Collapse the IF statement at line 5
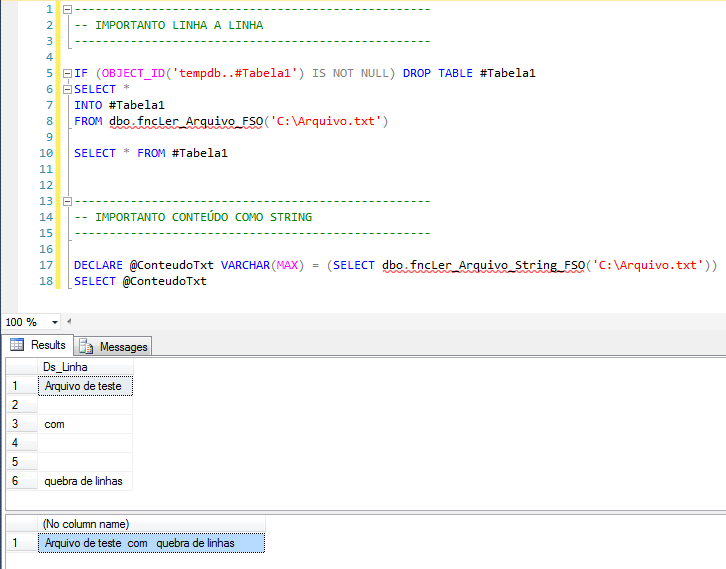Screen dimensions: 726x569 tap(68, 73)
